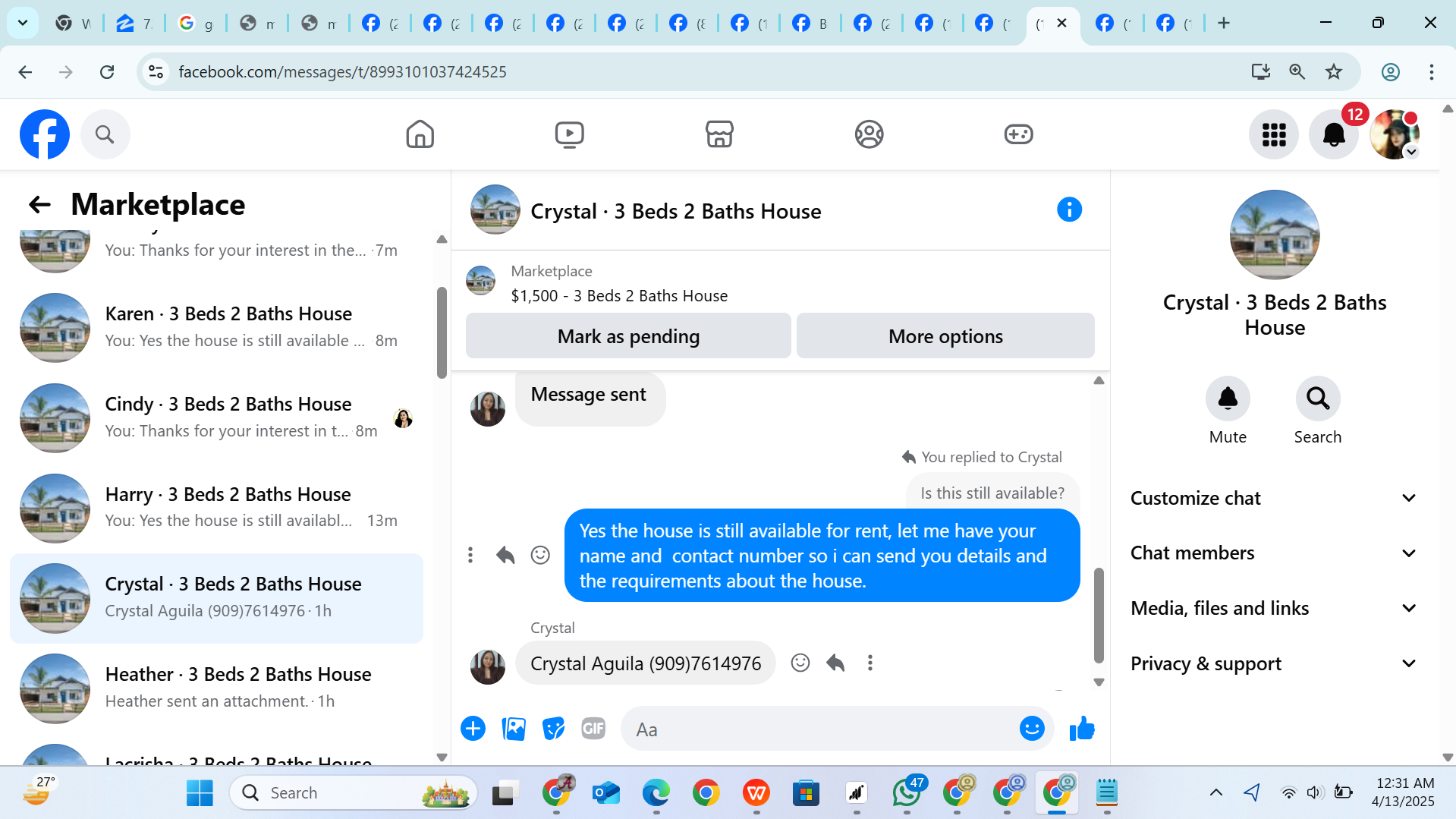Show hidden system tray icons

pos(1215,792)
